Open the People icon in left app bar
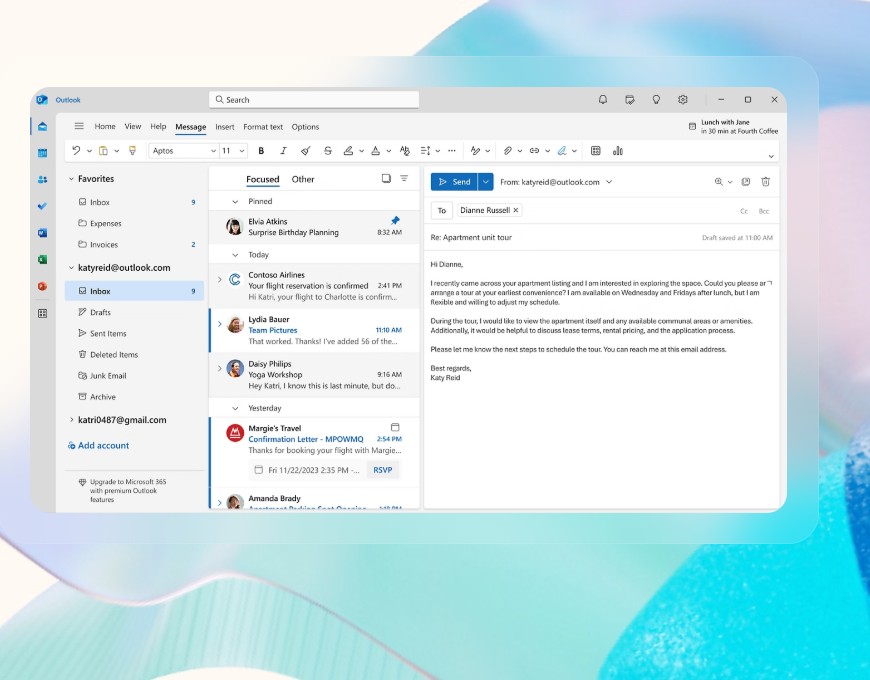870x680 pixels. (x=42, y=180)
